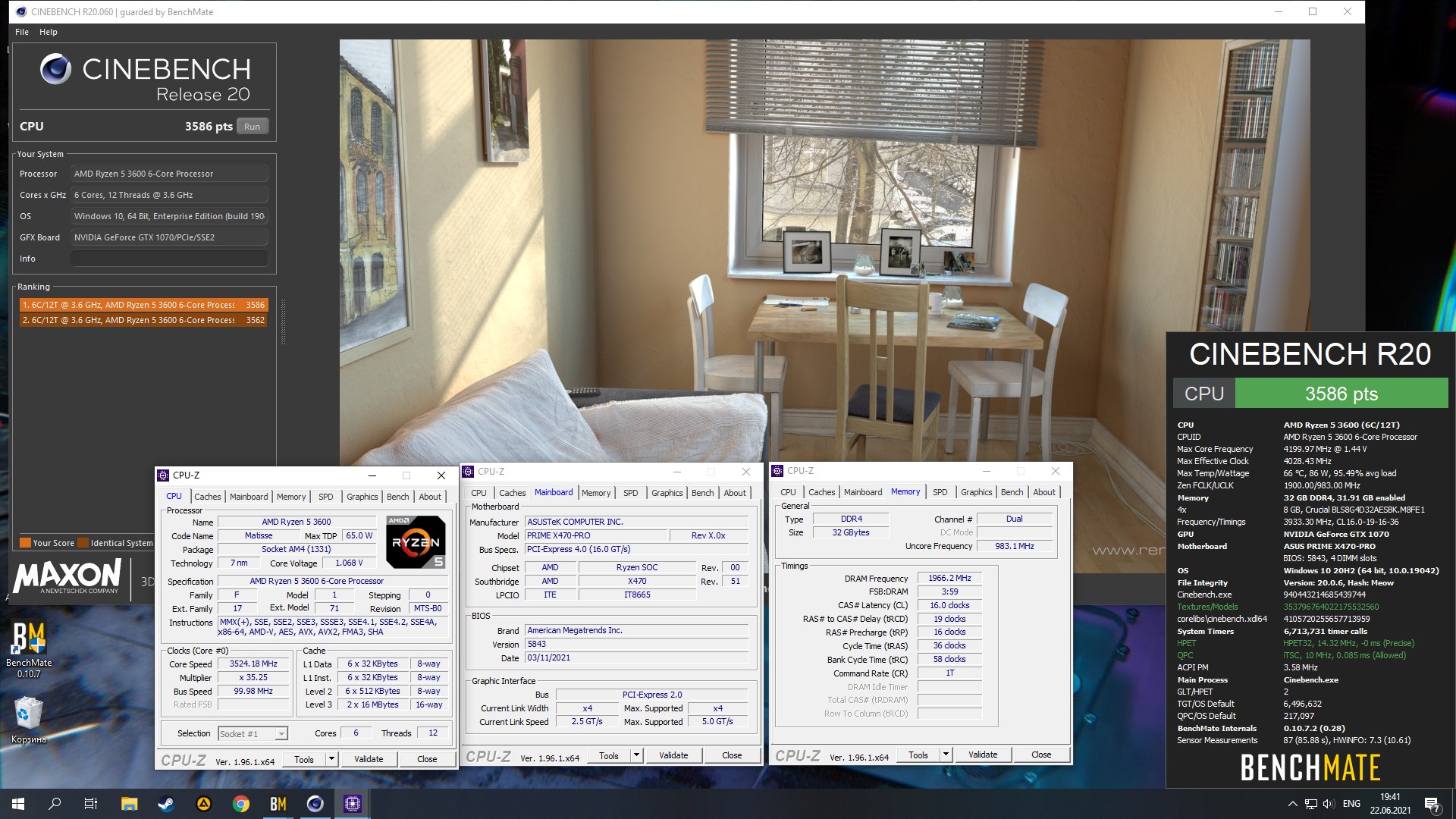This screenshot has width=1456, height=819.
Task: Open the volume tray icon
Action: tap(1329, 804)
